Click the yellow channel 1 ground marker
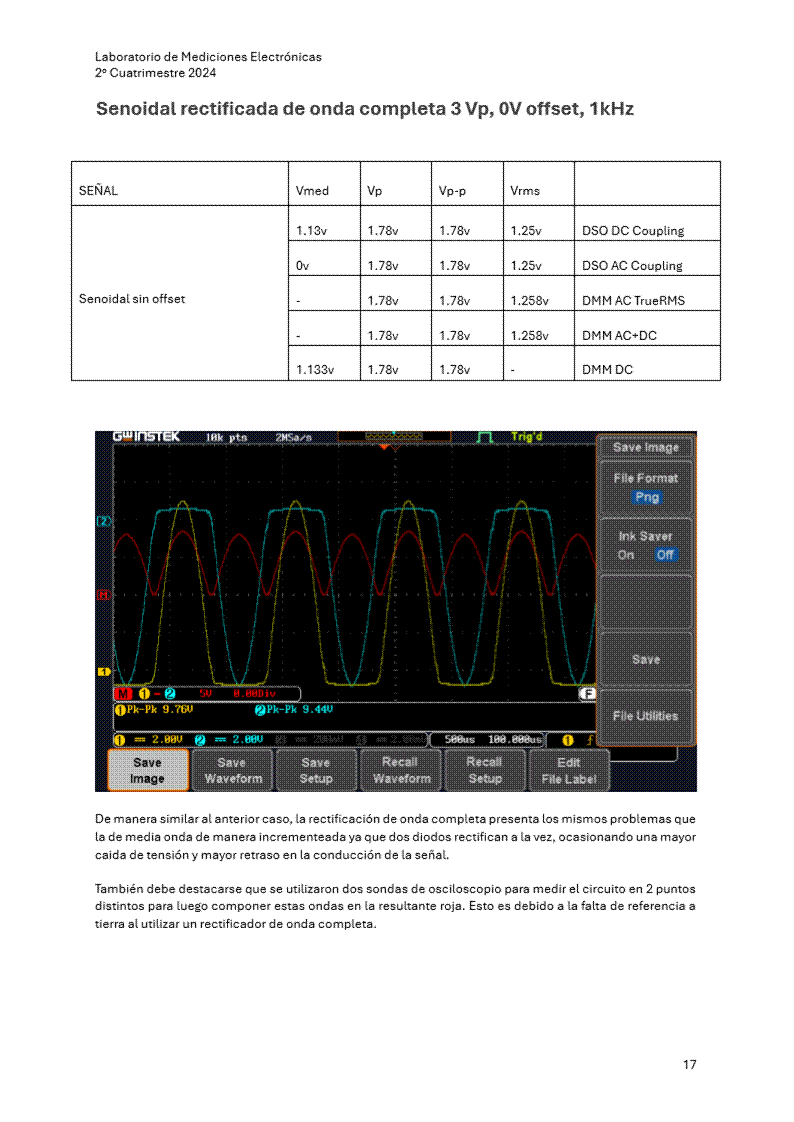The image size is (794, 1122). [x=102, y=670]
